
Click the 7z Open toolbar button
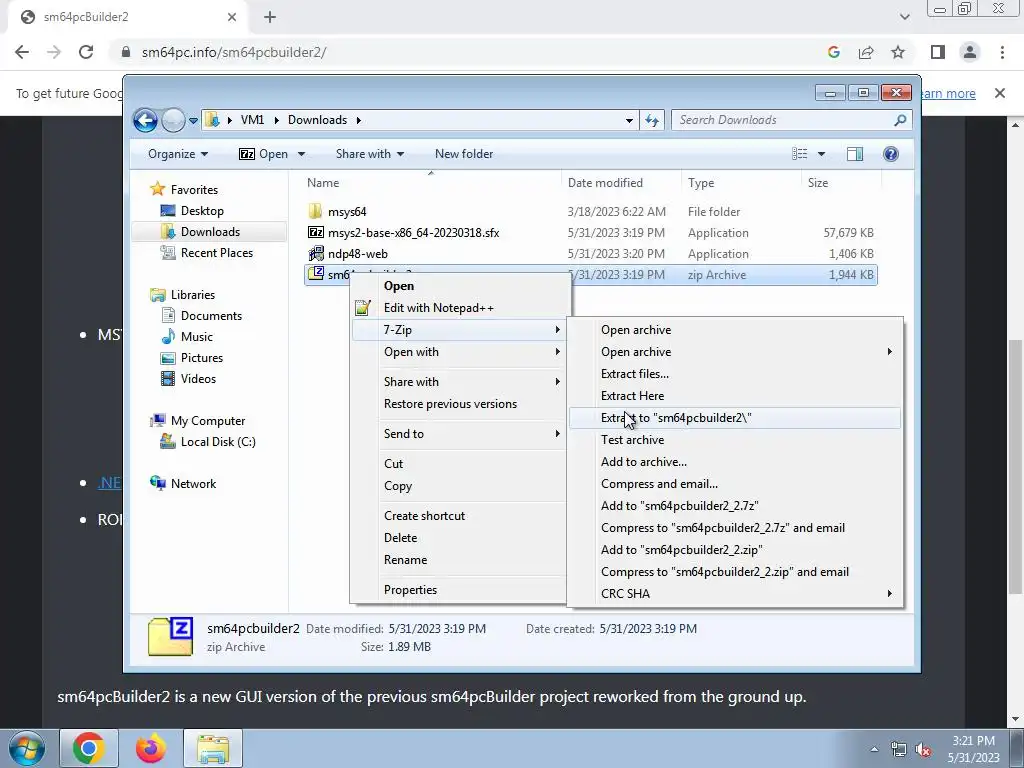pos(263,154)
